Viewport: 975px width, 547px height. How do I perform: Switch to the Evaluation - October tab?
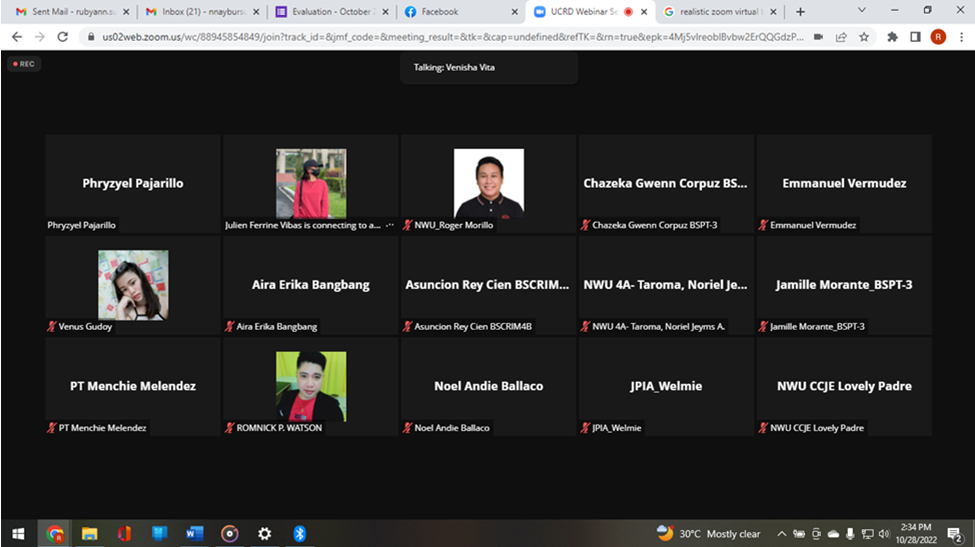tap(328, 12)
